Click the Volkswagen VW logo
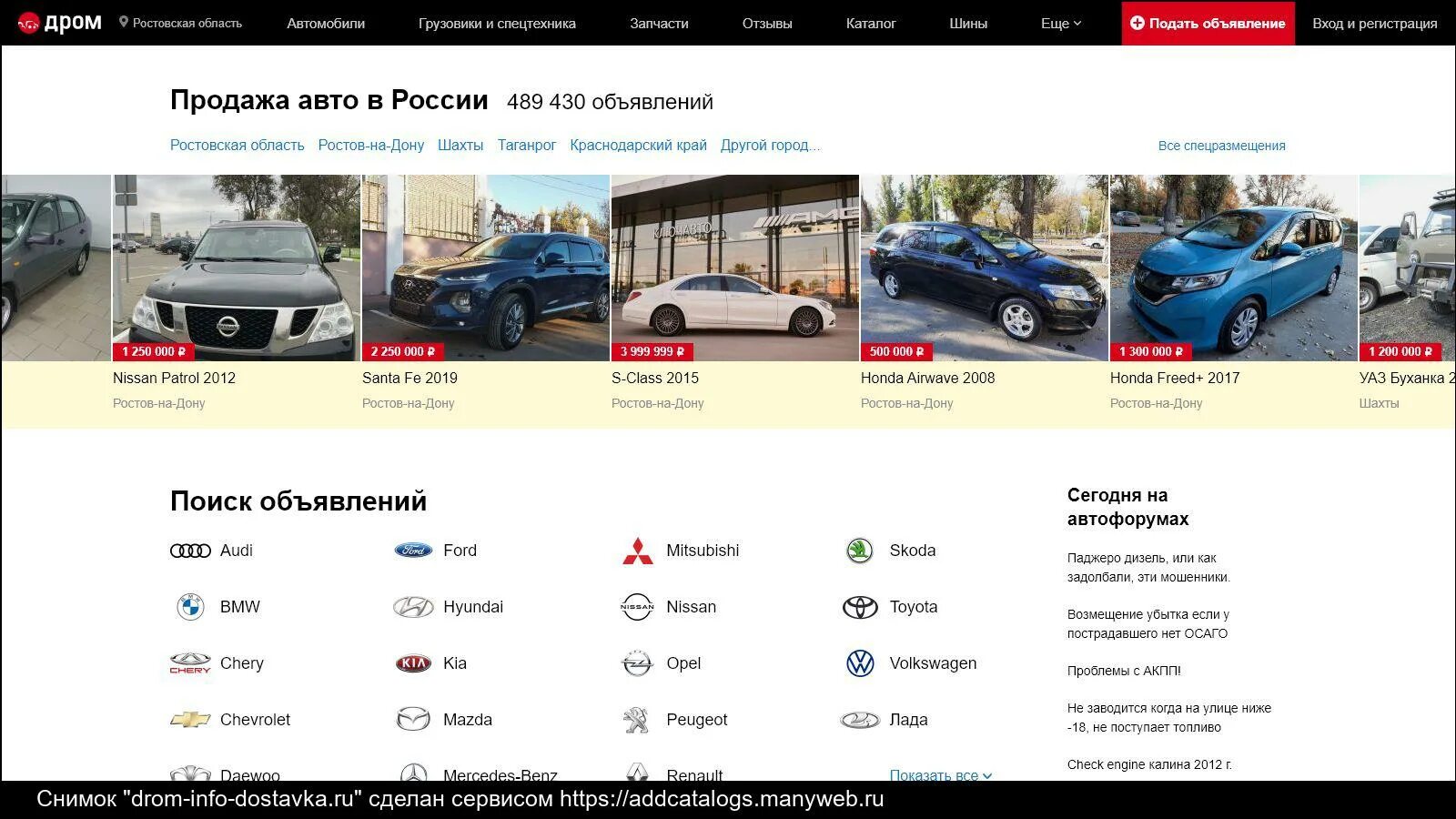The image size is (1456, 819). pyautogui.click(x=860, y=663)
